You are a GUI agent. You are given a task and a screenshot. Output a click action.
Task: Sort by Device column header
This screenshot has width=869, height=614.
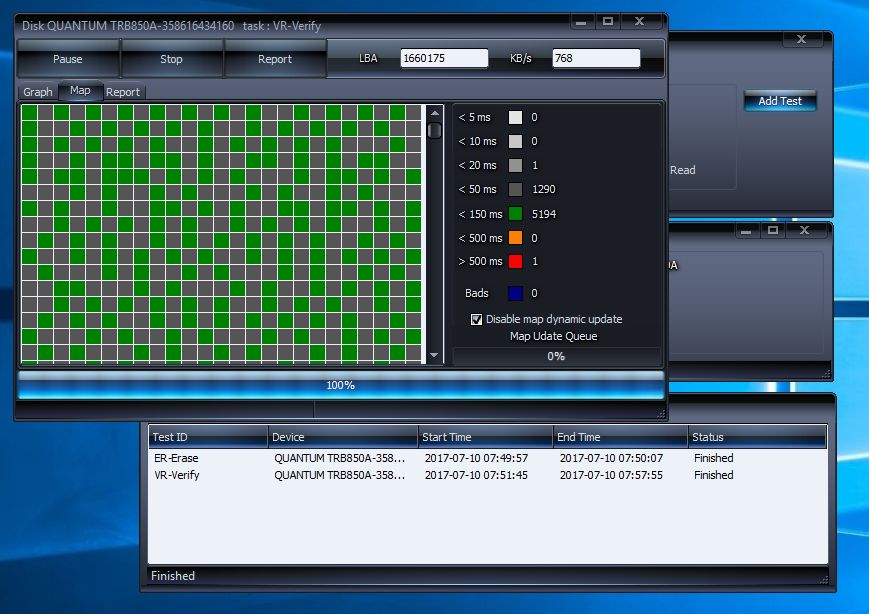tap(343, 437)
